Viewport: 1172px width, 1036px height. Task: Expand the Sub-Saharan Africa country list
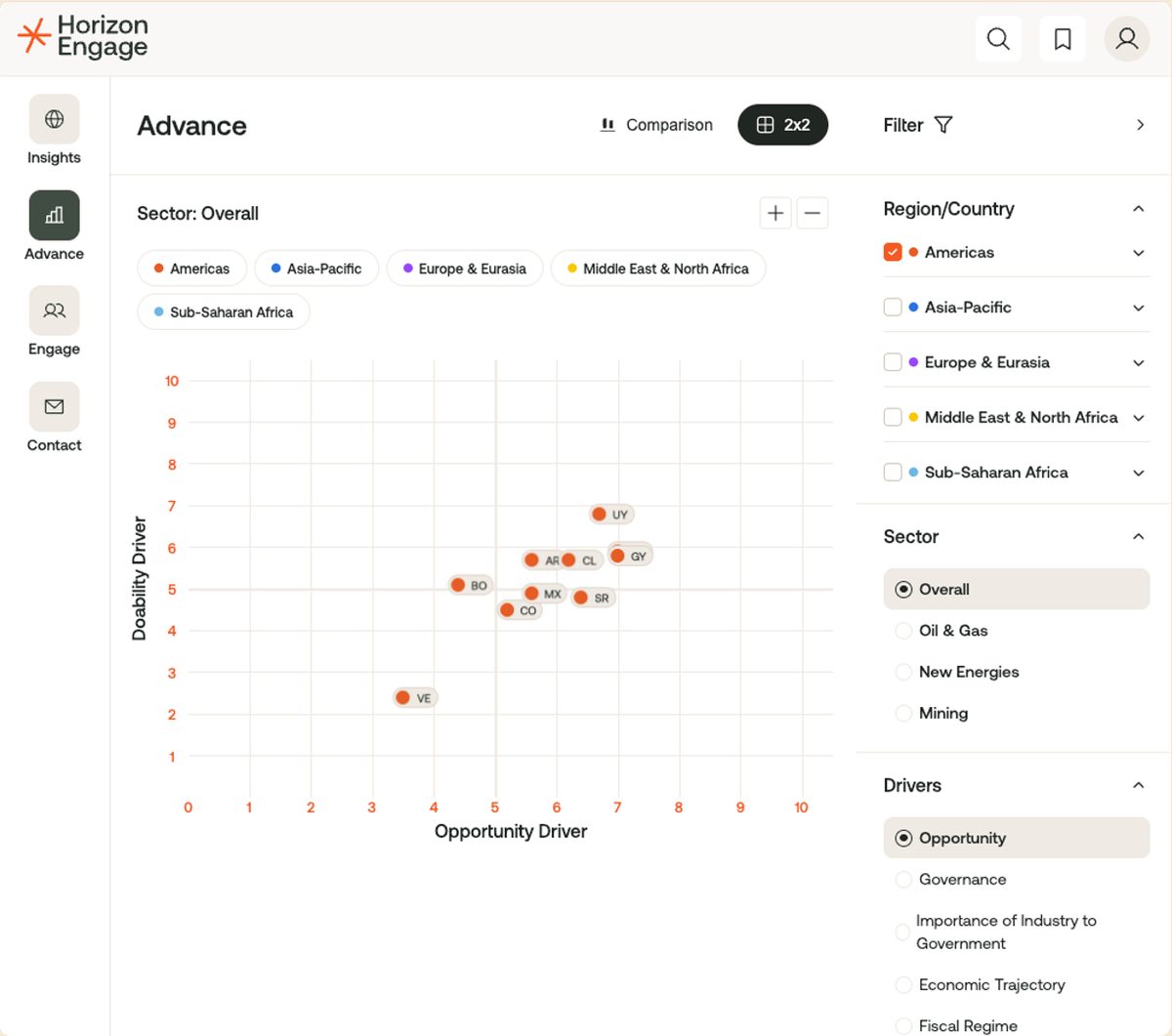coord(1139,473)
